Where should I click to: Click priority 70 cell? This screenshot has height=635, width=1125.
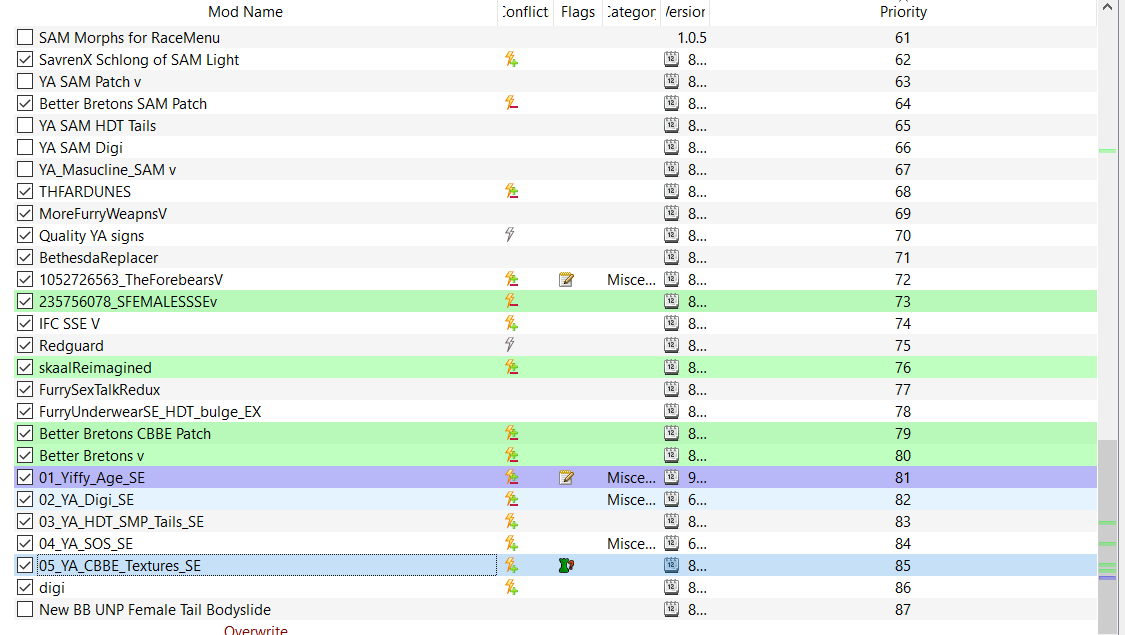point(903,235)
